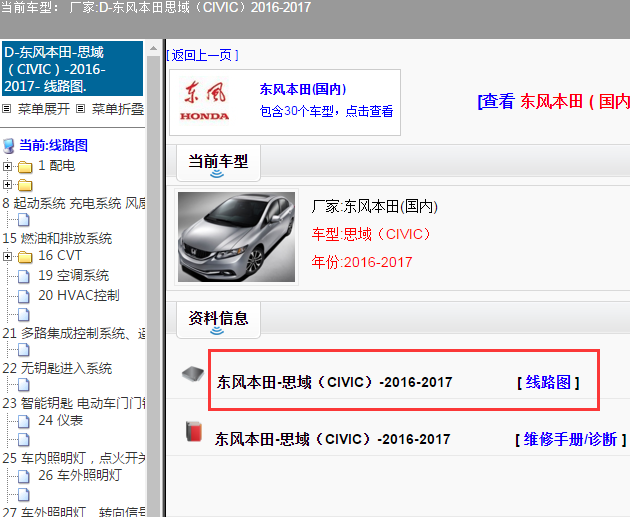Expand the 16 CVT tree node

[7, 256]
